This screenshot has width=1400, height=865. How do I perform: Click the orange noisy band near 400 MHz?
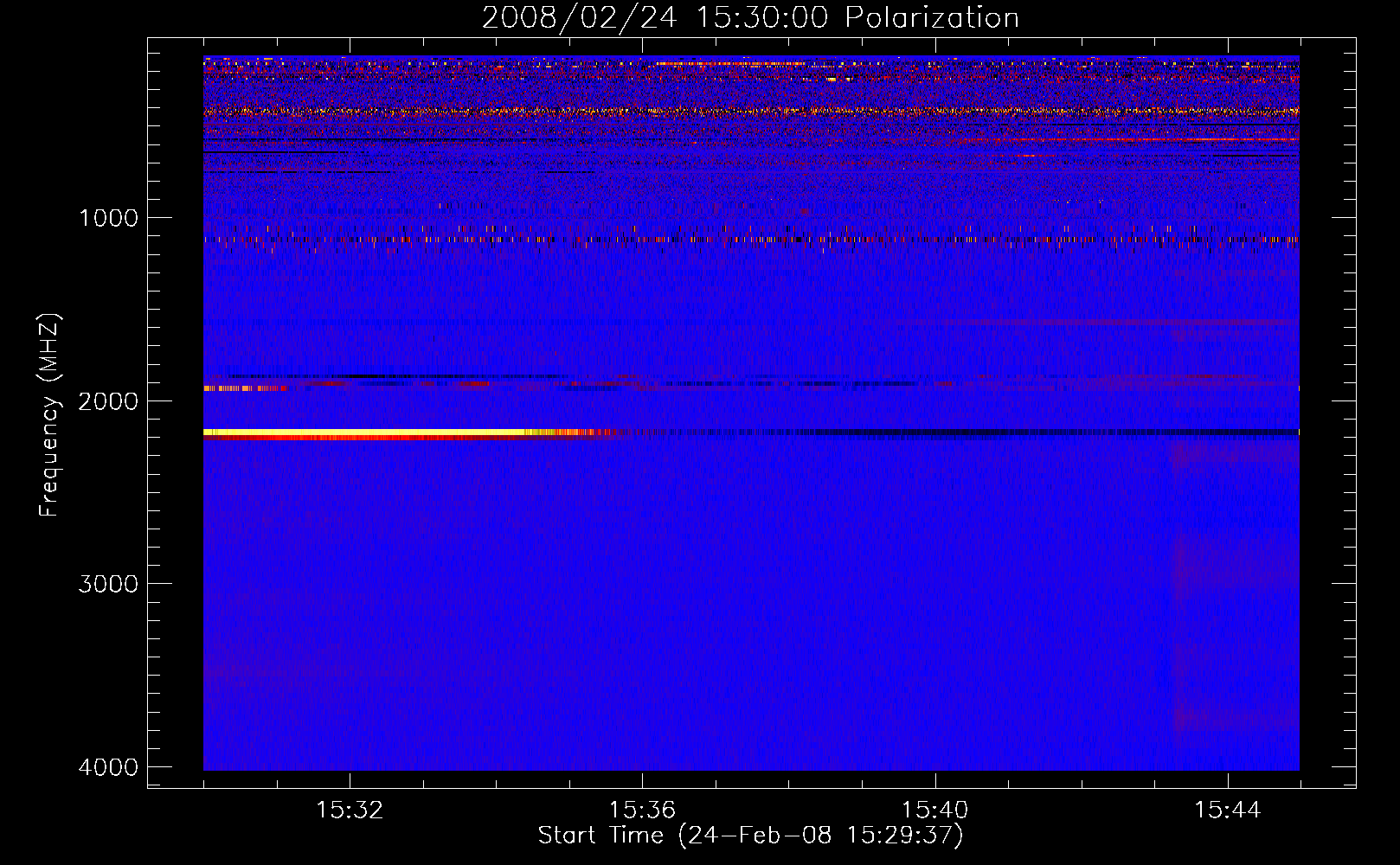751,111
